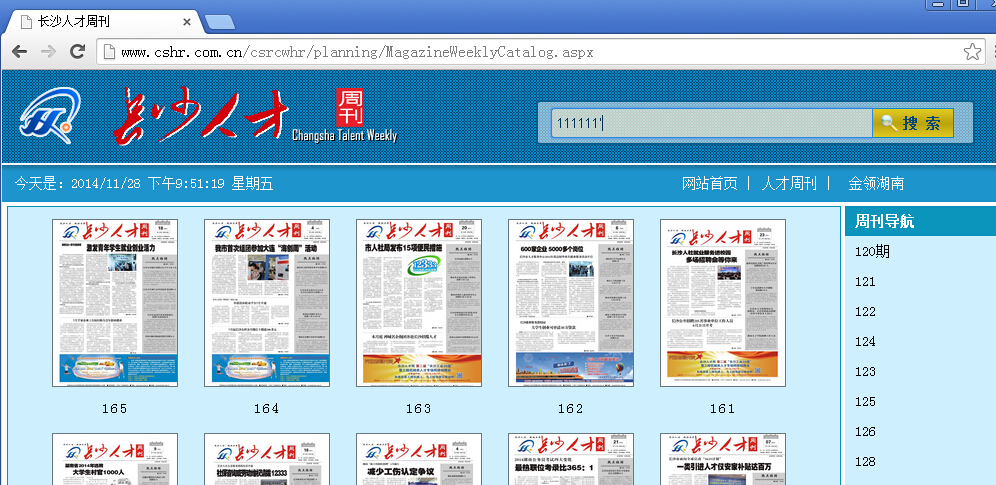Screen dimensions: 996x485
Task: Click the browser back arrow
Action: pos(20,51)
